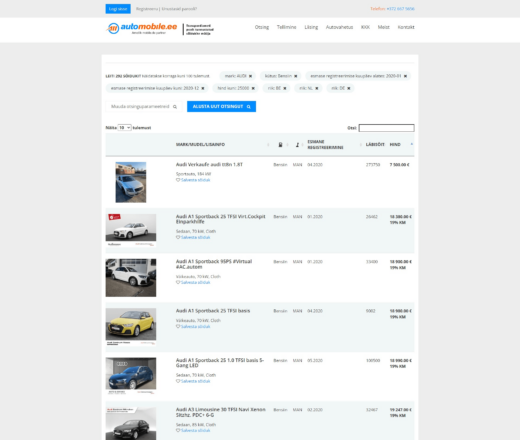
Task: Click 'Alusta uut otsingut' button
Action: (x=221, y=107)
